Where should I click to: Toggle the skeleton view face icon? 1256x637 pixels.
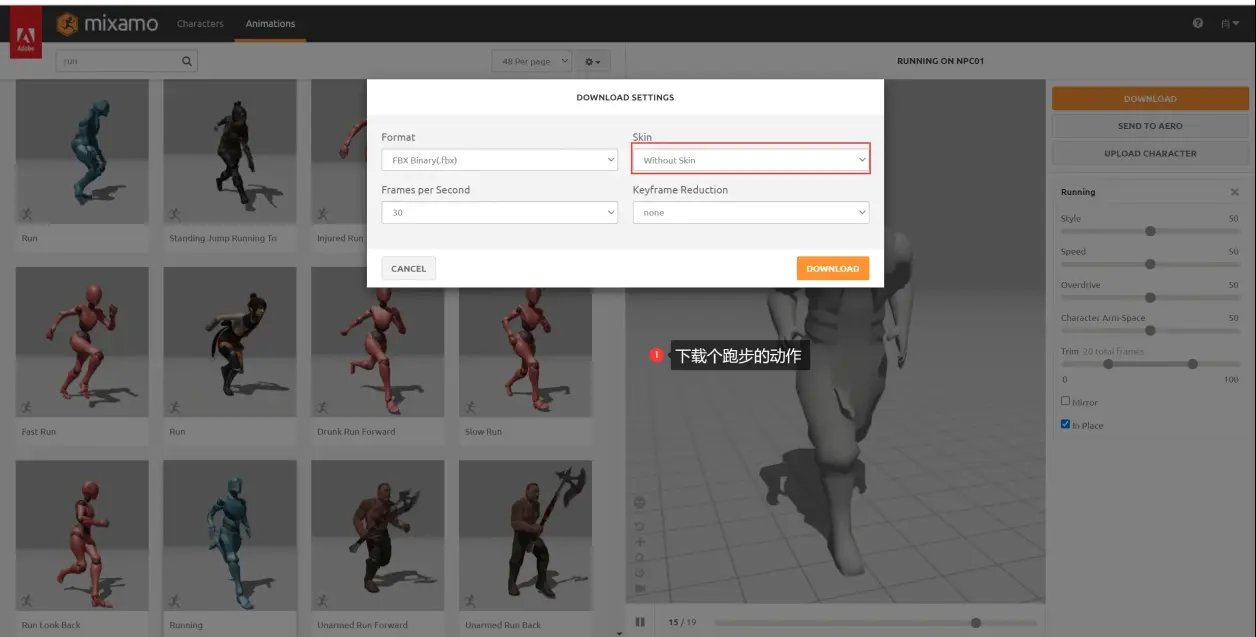click(640, 503)
